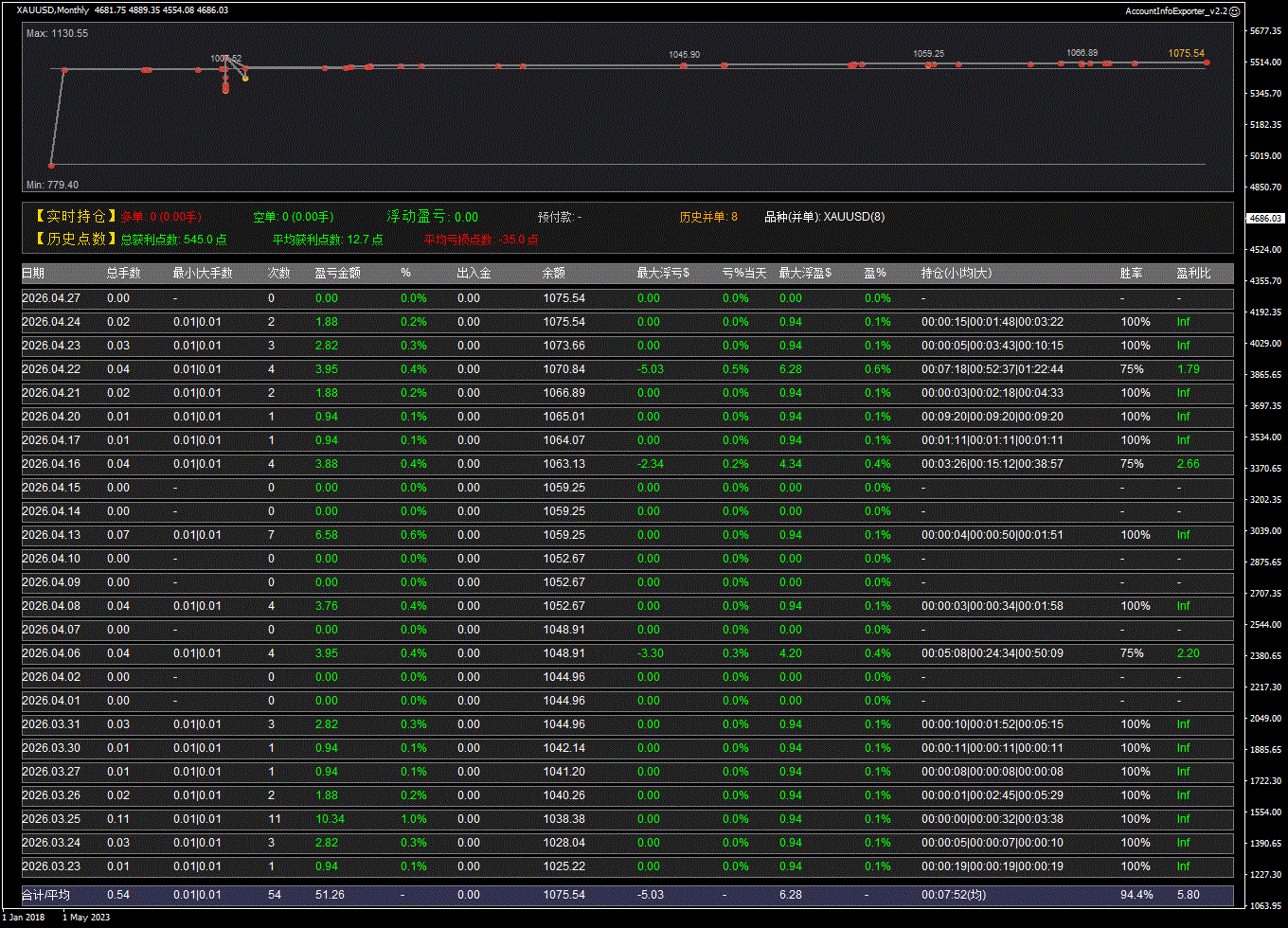Click the 日期 column header
The width and height of the screenshot is (1288, 928).
(x=33, y=274)
